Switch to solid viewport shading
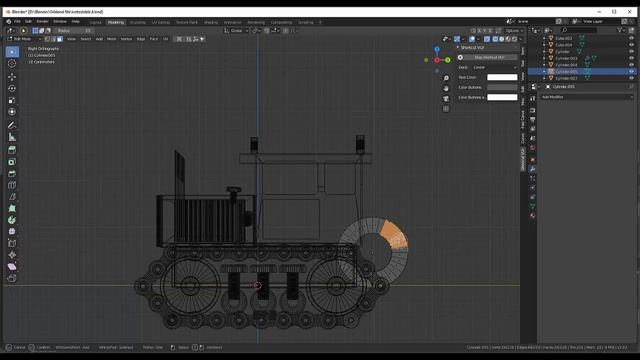 point(502,39)
